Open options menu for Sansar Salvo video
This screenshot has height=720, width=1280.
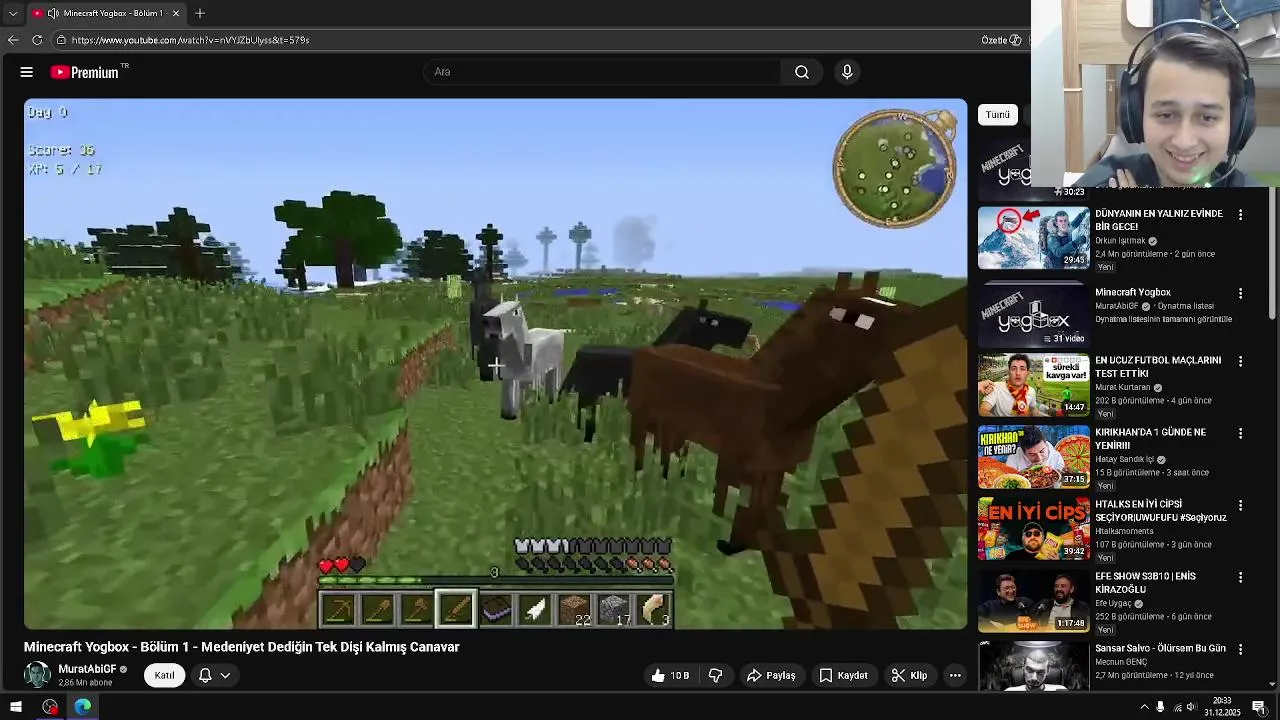(x=1240, y=649)
